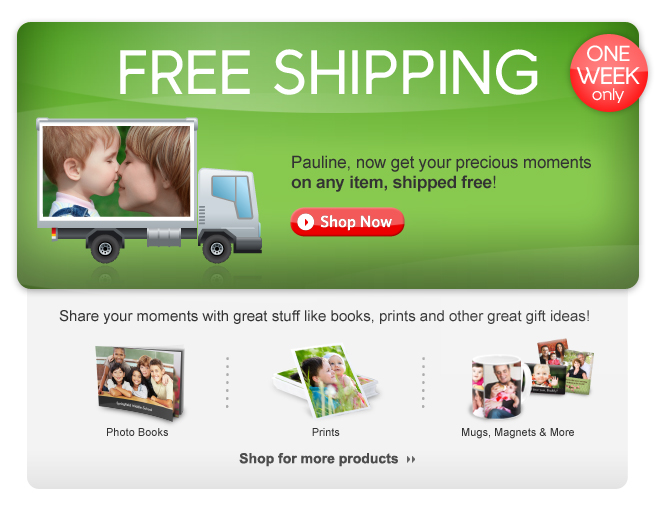Click the double arrow beside Shop for more products

pyautogui.click(x=411, y=460)
